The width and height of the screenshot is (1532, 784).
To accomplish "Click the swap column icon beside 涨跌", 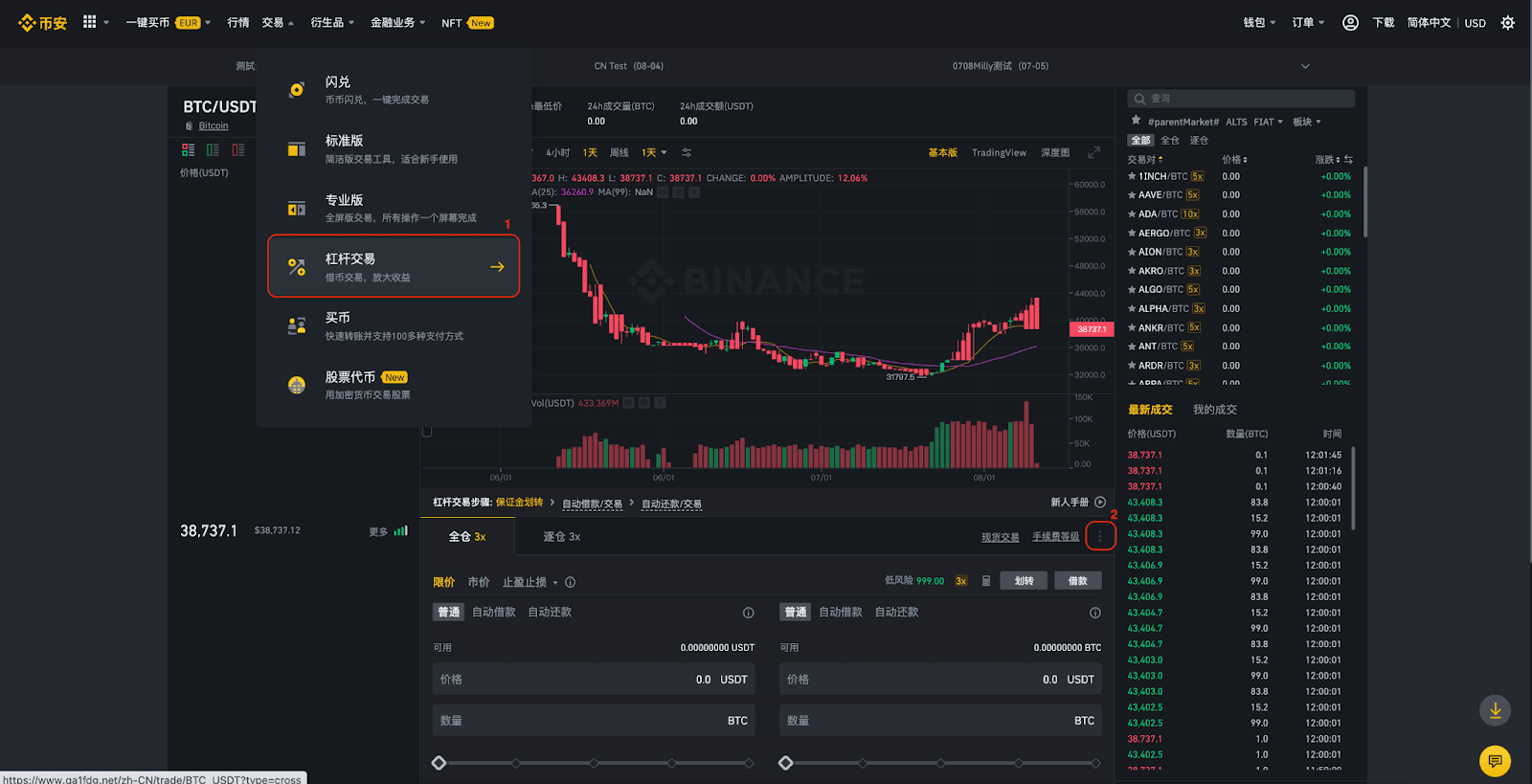I will [x=1348, y=160].
